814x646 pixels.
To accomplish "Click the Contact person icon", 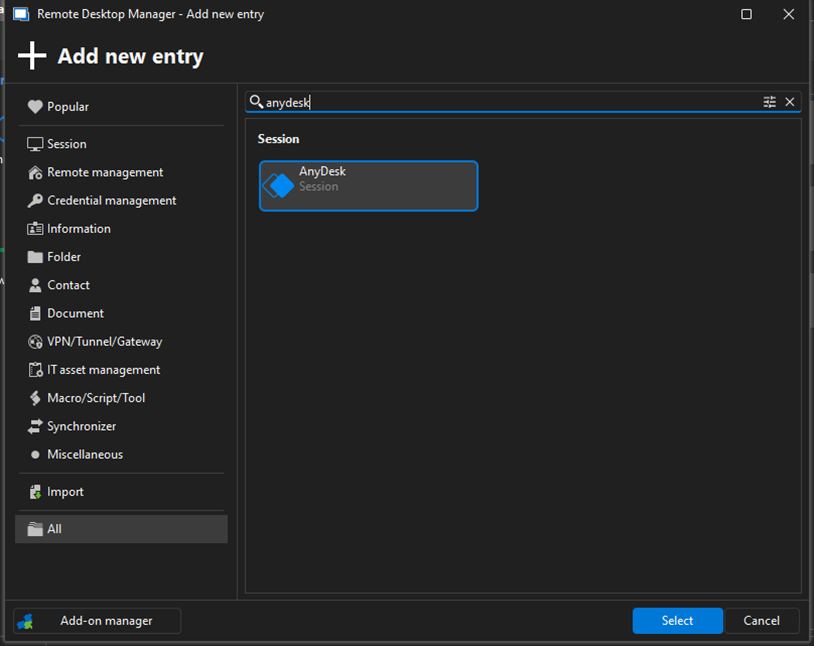I will 35,285.
